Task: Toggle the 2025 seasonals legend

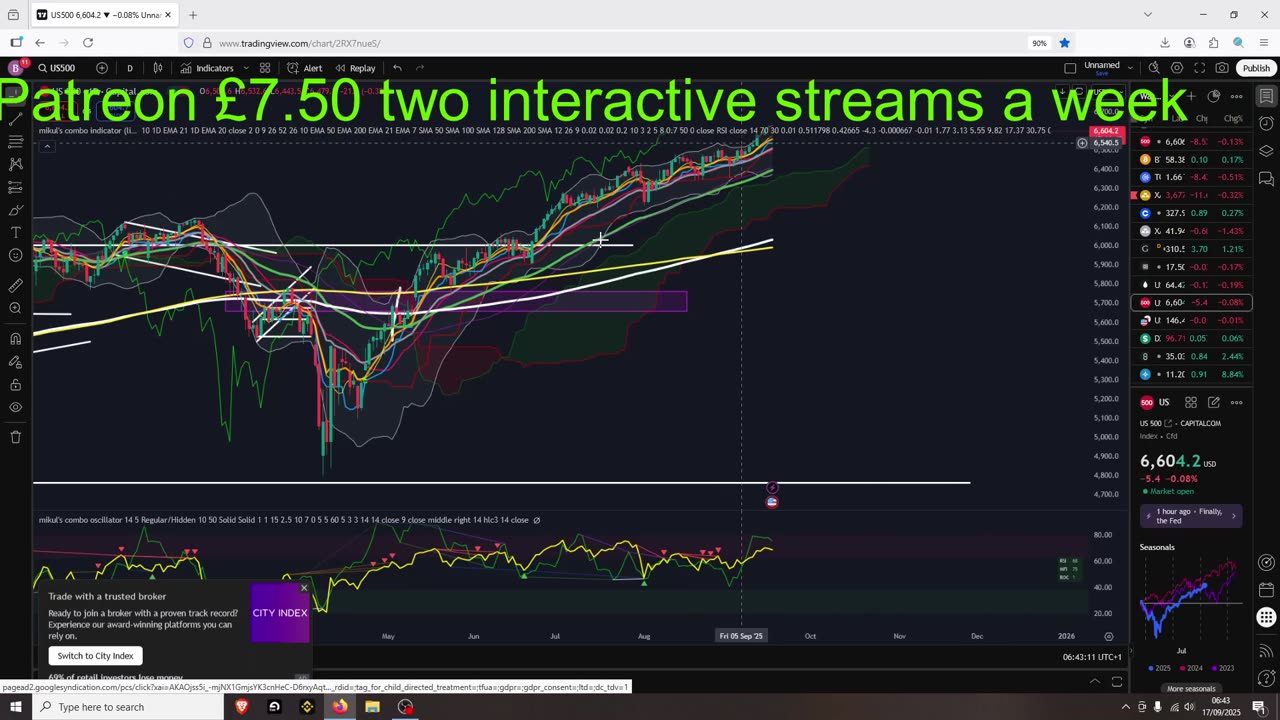Action: [x=1158, y=668]
